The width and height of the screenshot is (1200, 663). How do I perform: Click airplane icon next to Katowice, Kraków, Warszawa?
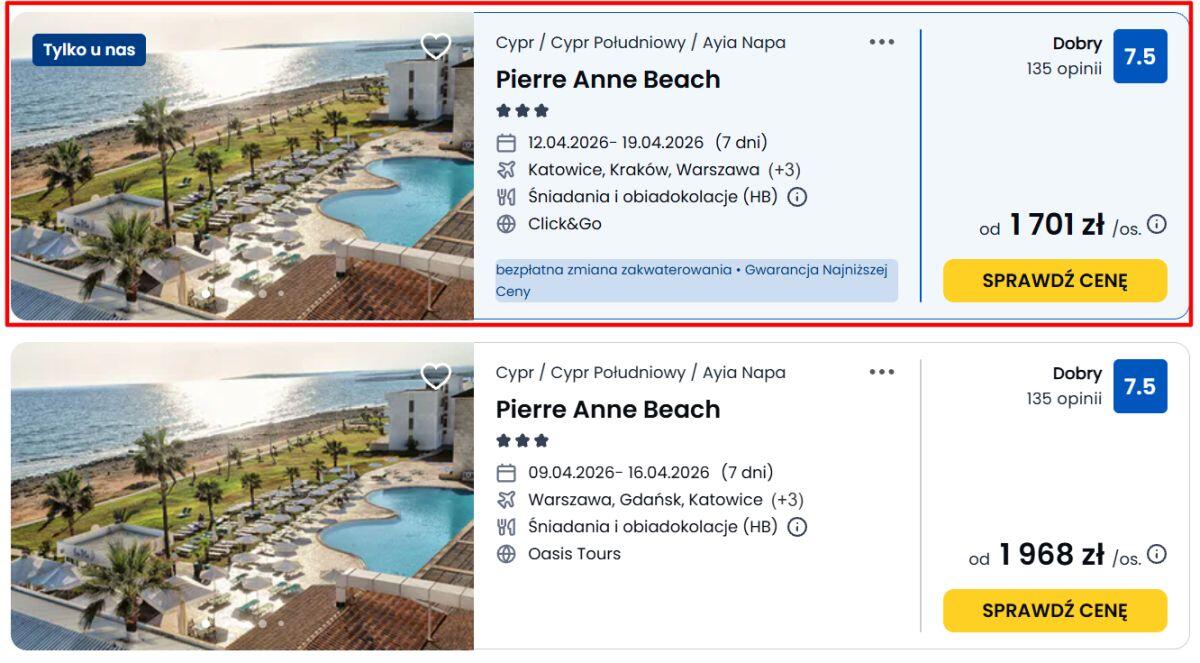click(x=506, y=170)
